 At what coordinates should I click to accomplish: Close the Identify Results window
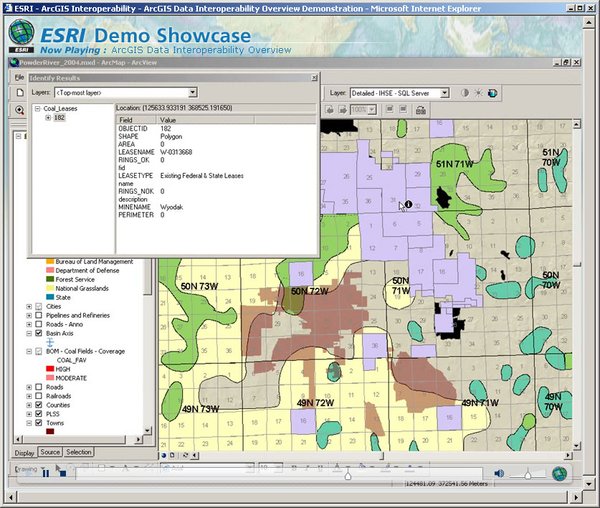point(314,78)
